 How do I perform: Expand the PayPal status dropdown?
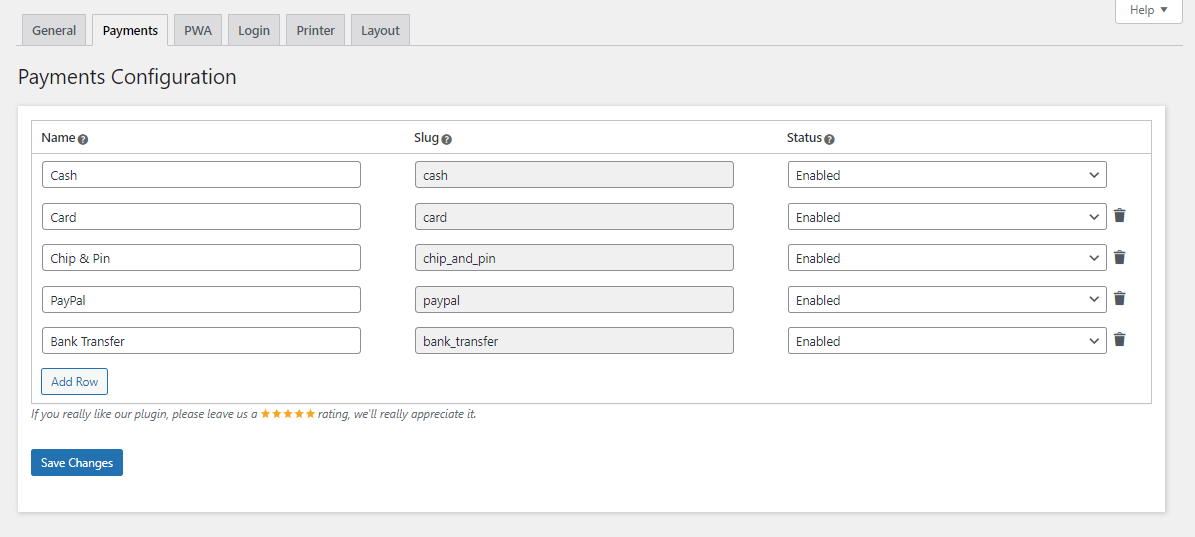pyautogui.click(x=946, y=300)
